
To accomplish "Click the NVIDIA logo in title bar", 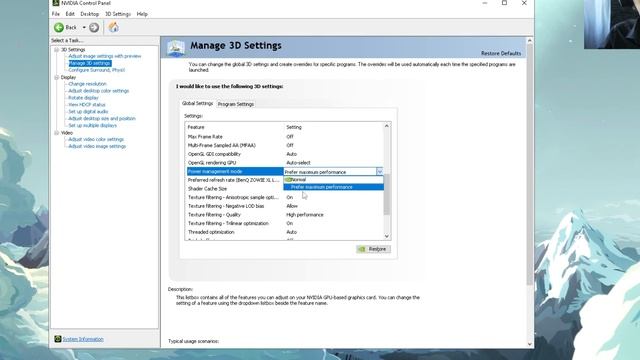I will click(x=56, y=3).
